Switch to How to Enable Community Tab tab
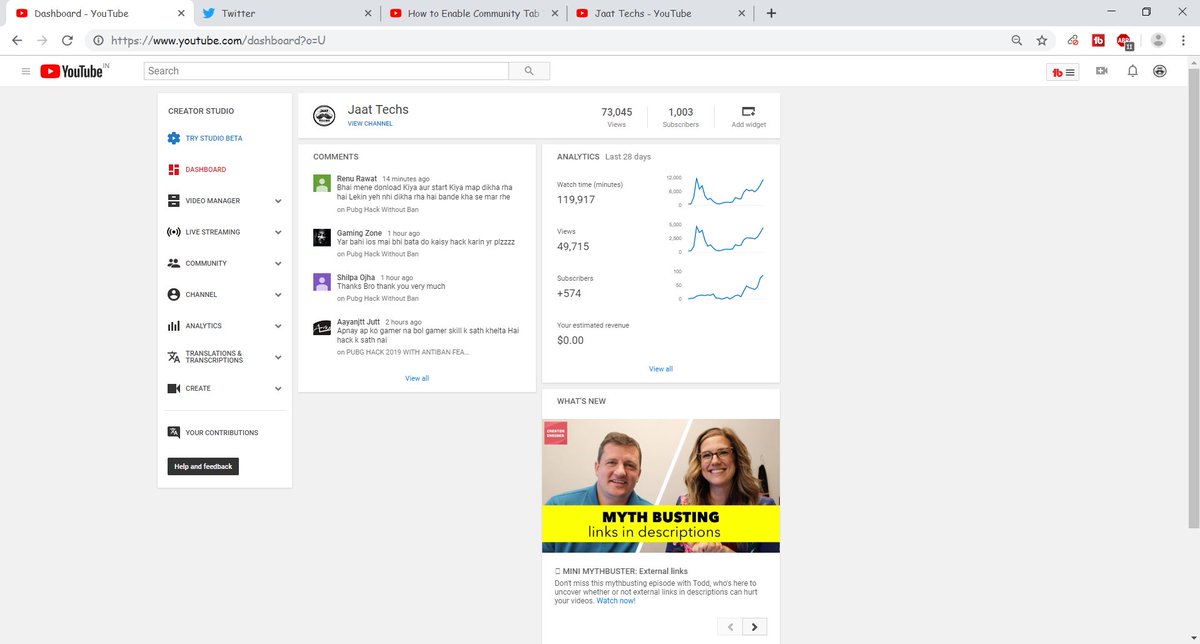1200x644 pixels. point(473,13)
